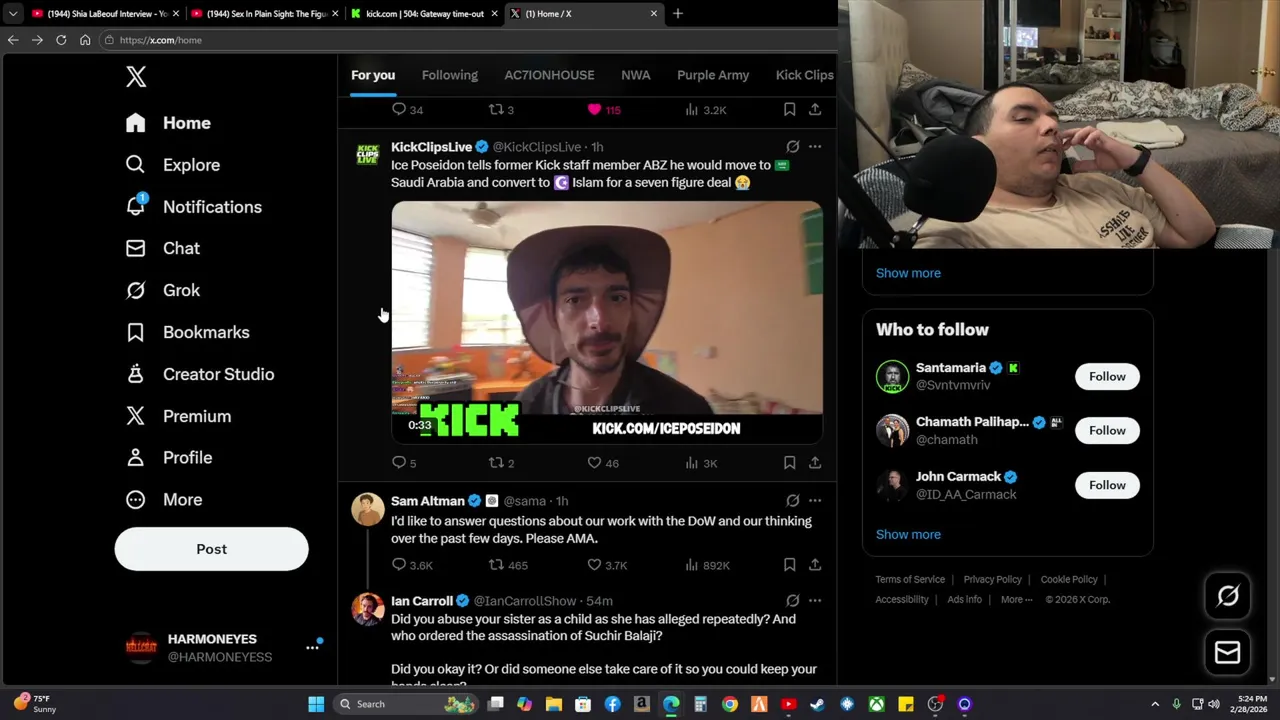Open Chat in the sidebar
Image resolution: width=1280 pixels, height=720 pixels.
[x=162, y=248]
